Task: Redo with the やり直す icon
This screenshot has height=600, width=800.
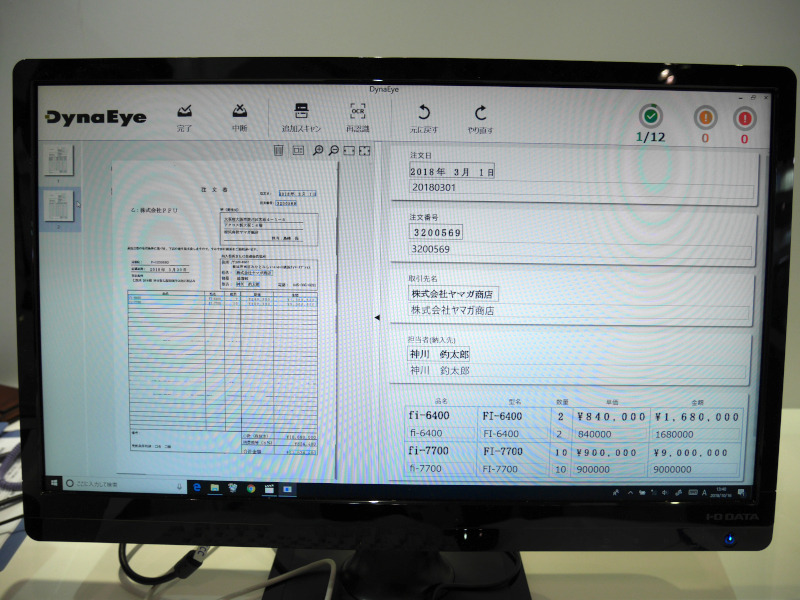Action: coord(480,119)
